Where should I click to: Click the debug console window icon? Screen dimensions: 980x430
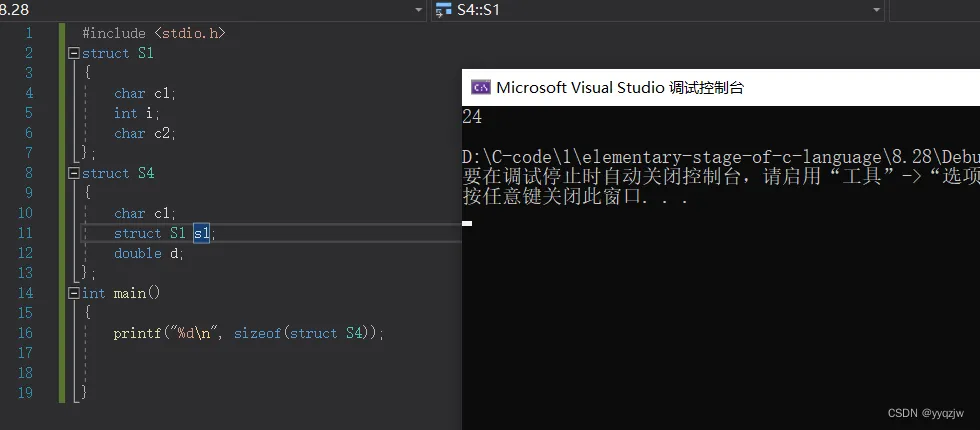(x=480, y=88)
